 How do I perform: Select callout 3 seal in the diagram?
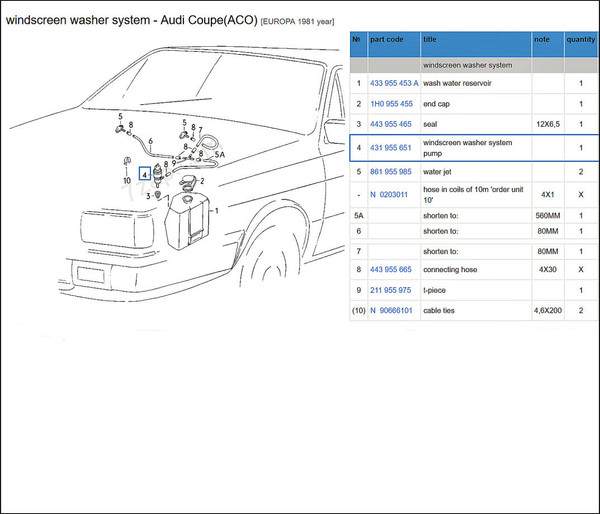(148, 196)
